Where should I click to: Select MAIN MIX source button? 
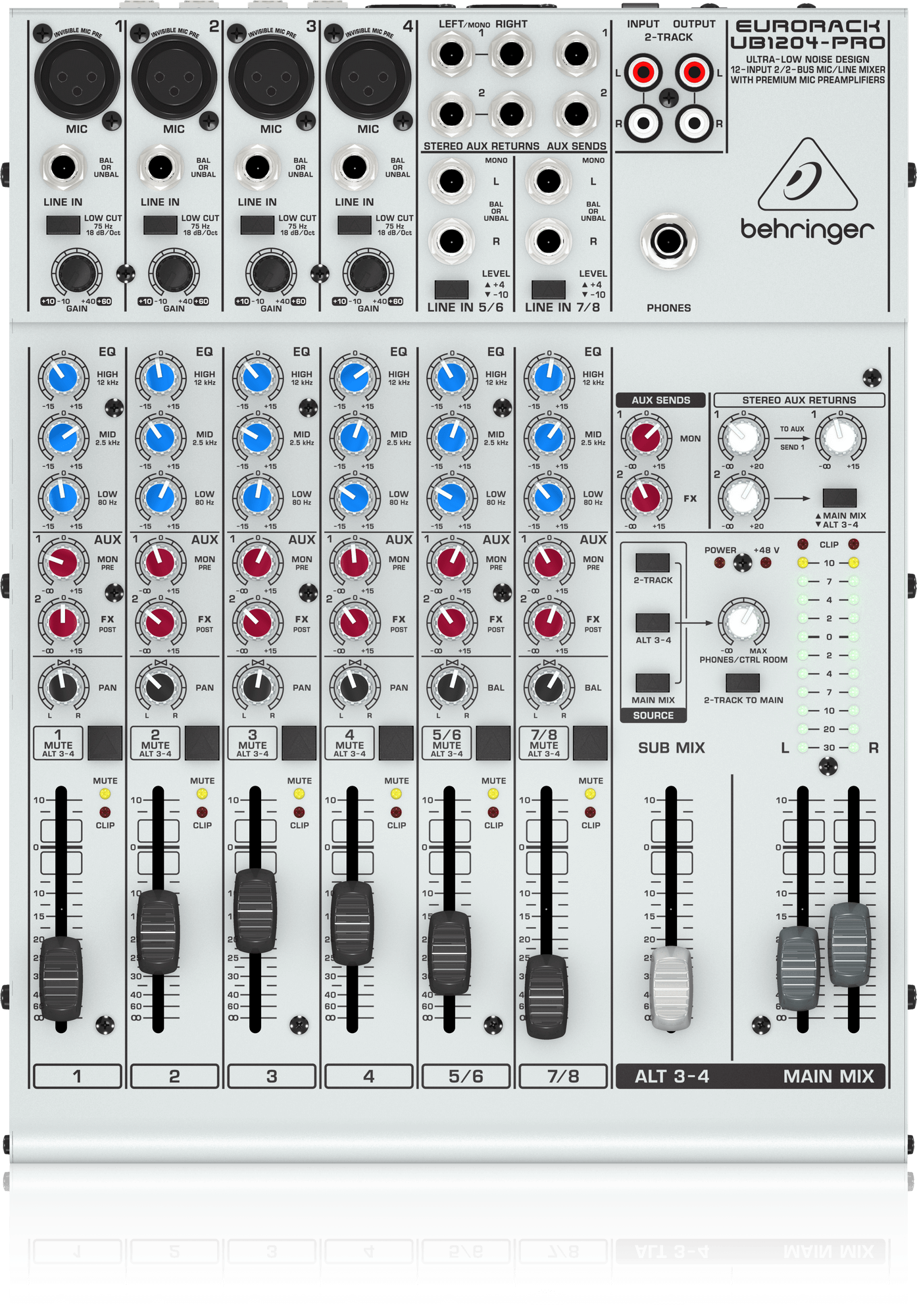click(653, 682)
